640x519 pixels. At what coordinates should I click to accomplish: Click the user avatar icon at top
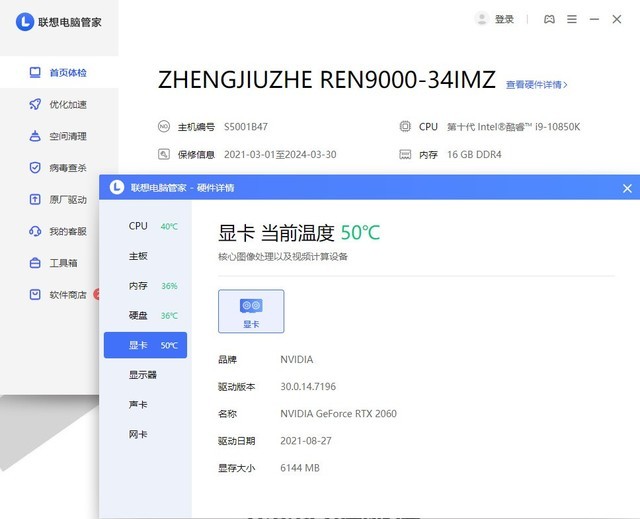[x=482, y=19]
